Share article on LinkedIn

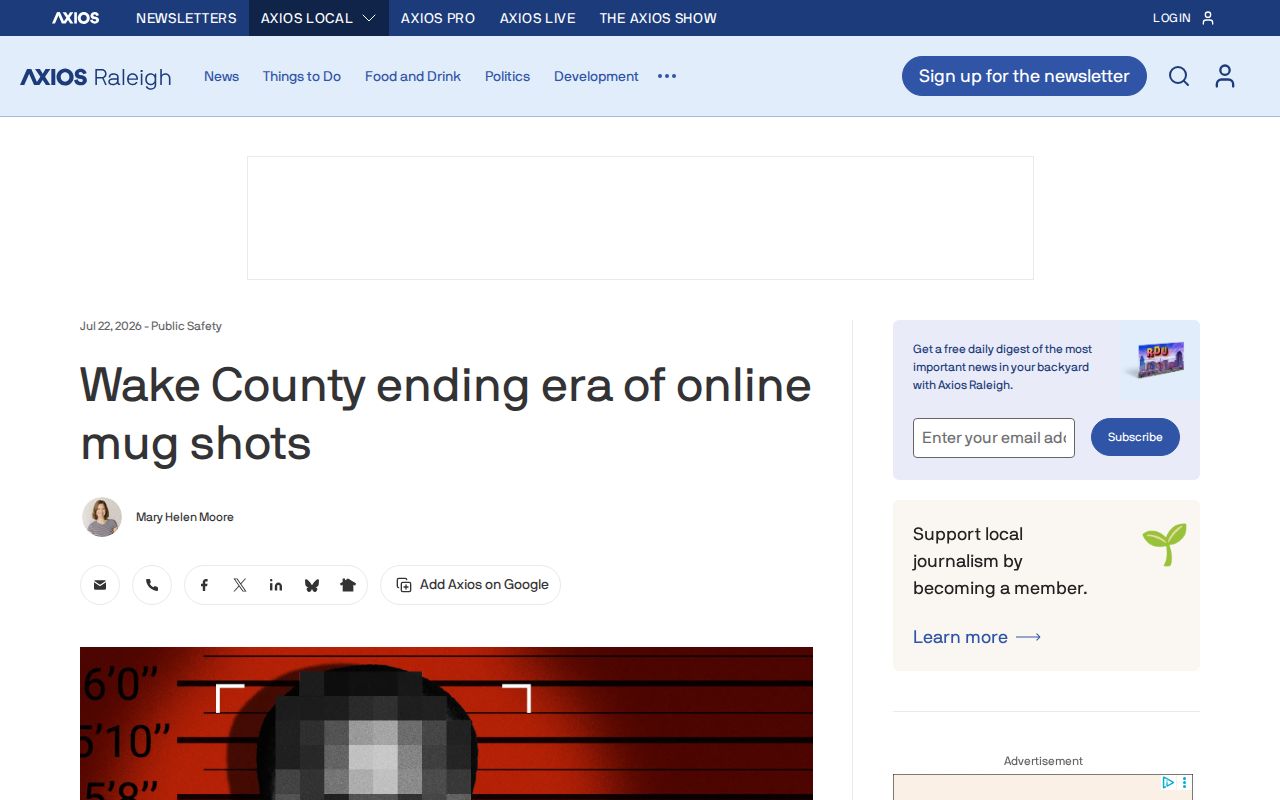pyautogui.click(x=276, y=585)
